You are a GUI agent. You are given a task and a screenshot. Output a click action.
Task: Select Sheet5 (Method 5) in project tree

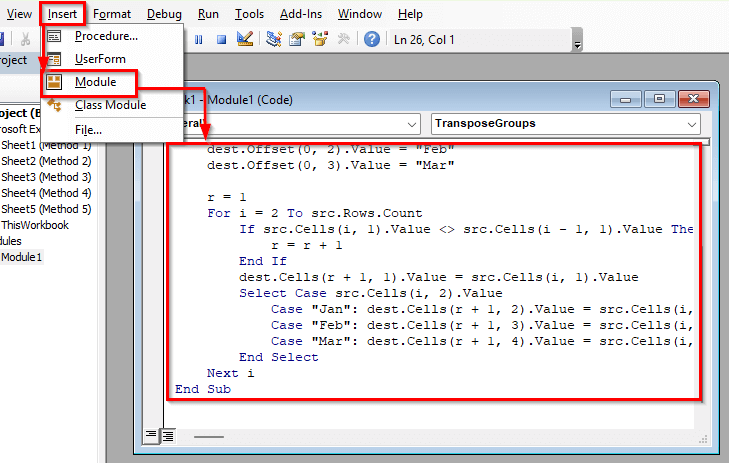46,209
